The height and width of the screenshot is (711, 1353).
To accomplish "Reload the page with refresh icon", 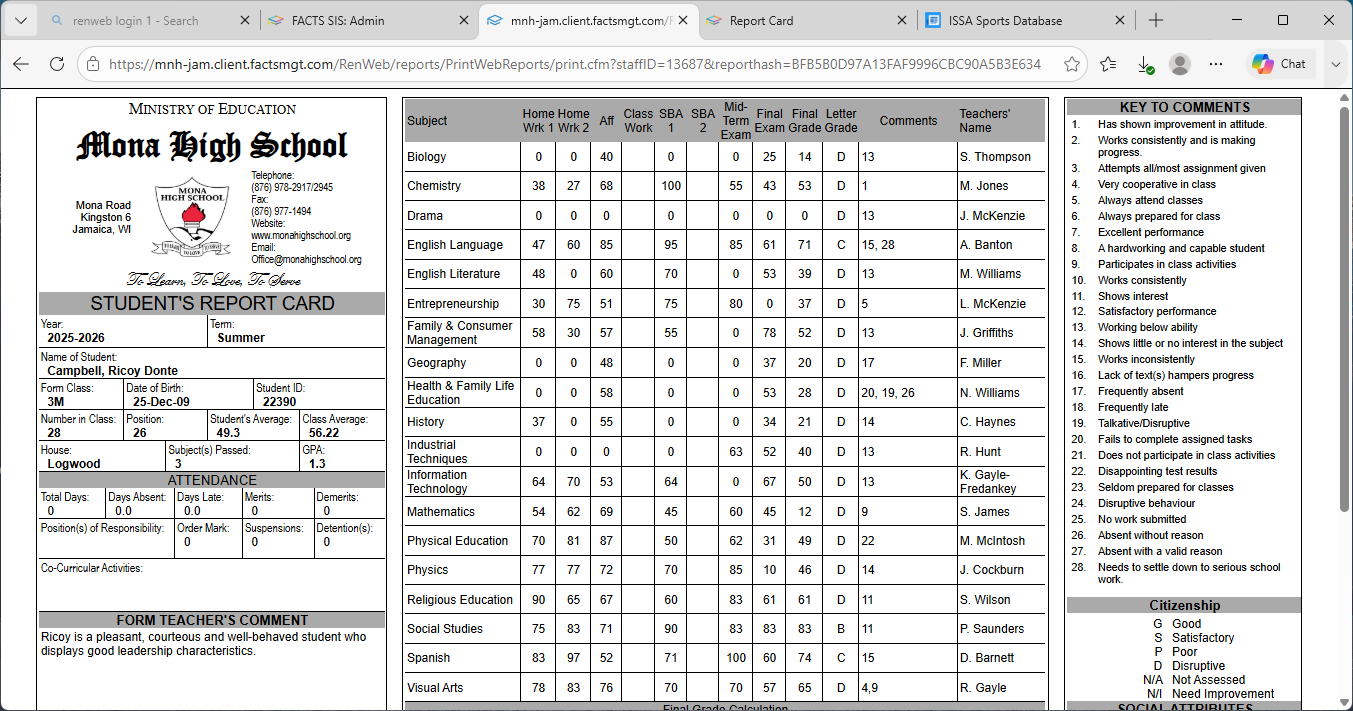I will point(58,64).
